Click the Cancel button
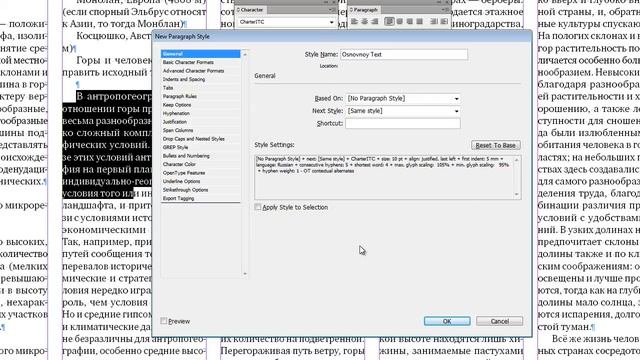Viewport: 640px width, 360px height. (x=499, y=321)
